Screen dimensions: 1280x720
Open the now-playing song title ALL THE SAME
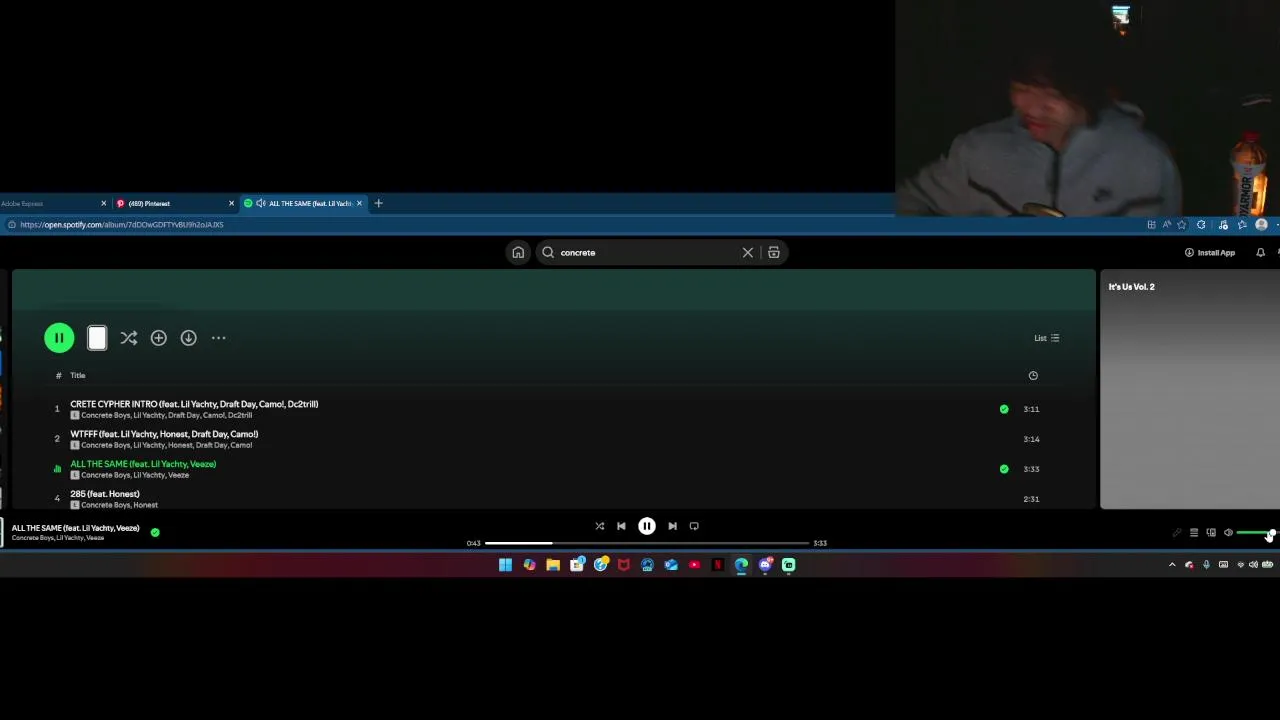coord(75,528)
